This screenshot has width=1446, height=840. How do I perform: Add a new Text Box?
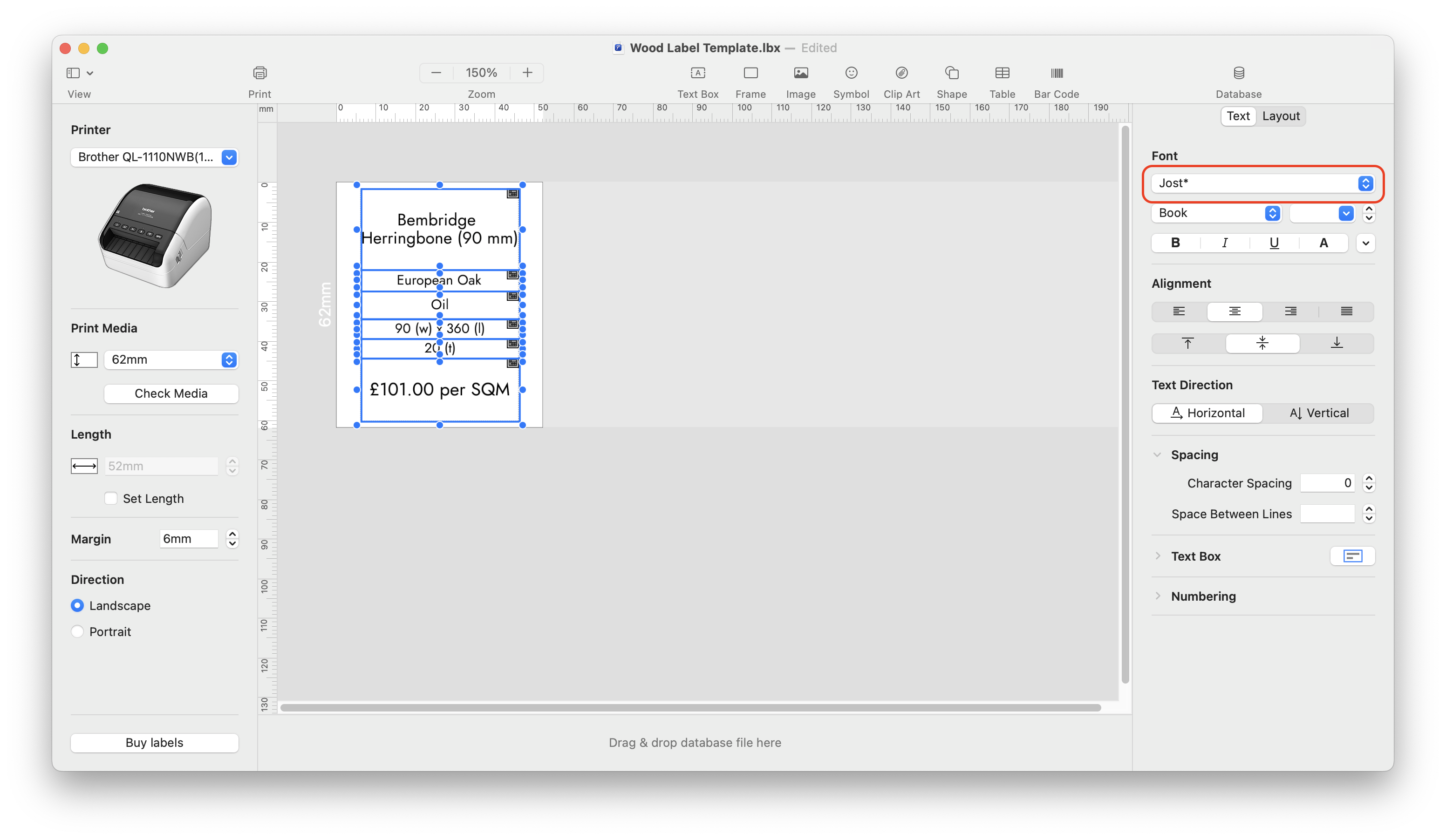click(x=697, y=73)
